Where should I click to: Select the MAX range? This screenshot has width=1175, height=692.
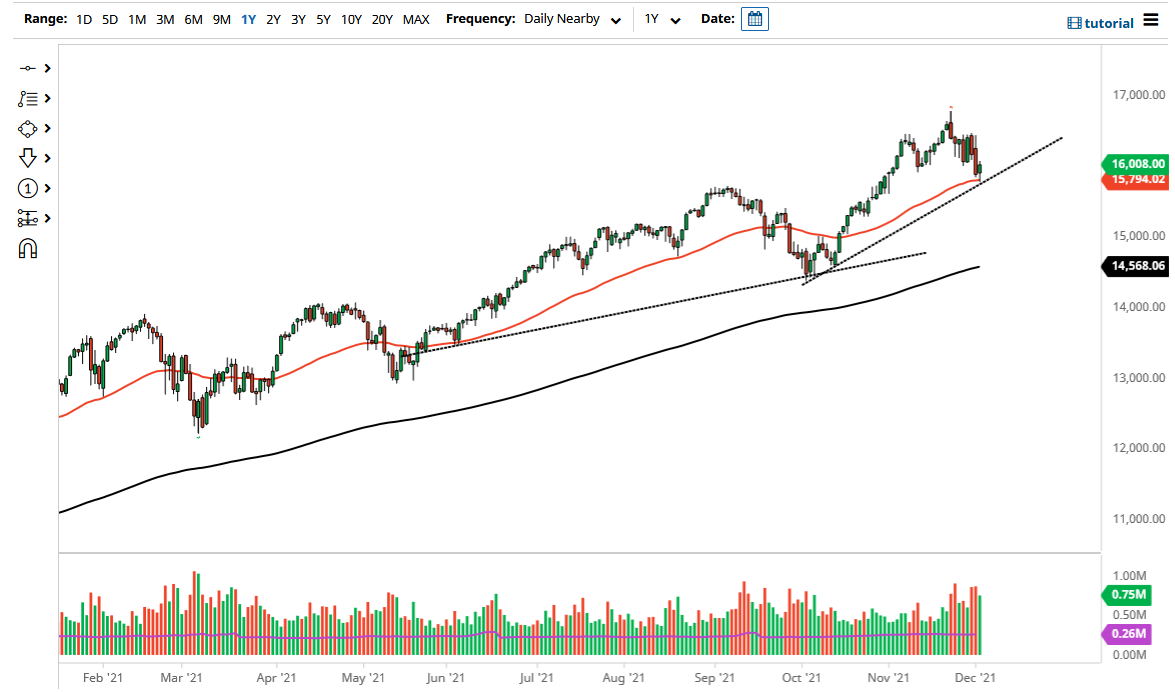click(x=416, y=18)
